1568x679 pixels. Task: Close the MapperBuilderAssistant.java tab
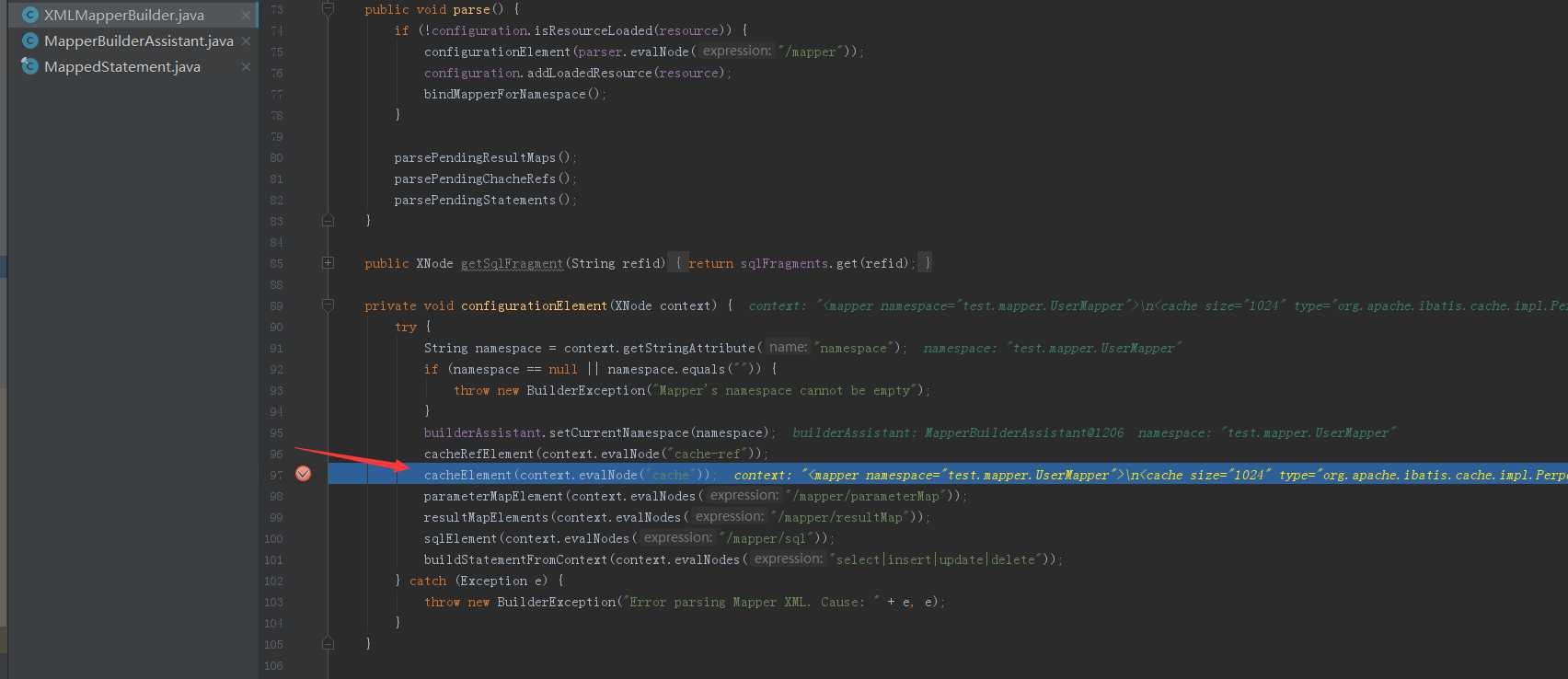(246, 41)
